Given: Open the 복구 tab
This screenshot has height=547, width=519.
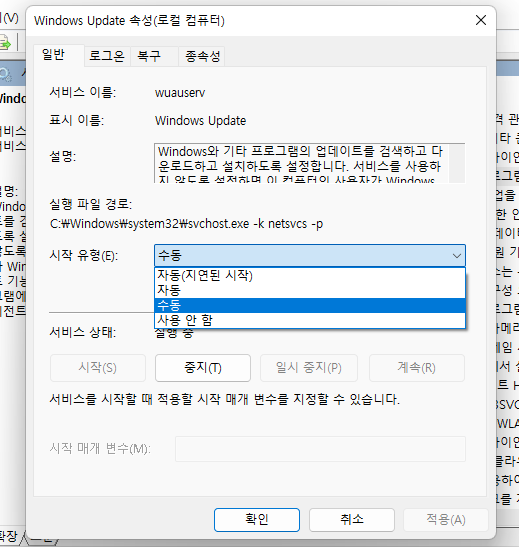Looking at the screenshot, I should pos(154,56).
